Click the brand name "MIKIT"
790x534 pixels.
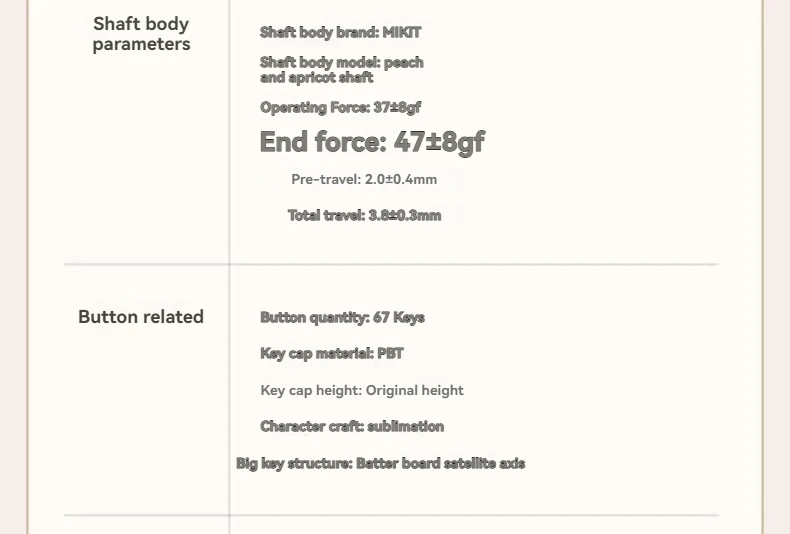point(402,32)
